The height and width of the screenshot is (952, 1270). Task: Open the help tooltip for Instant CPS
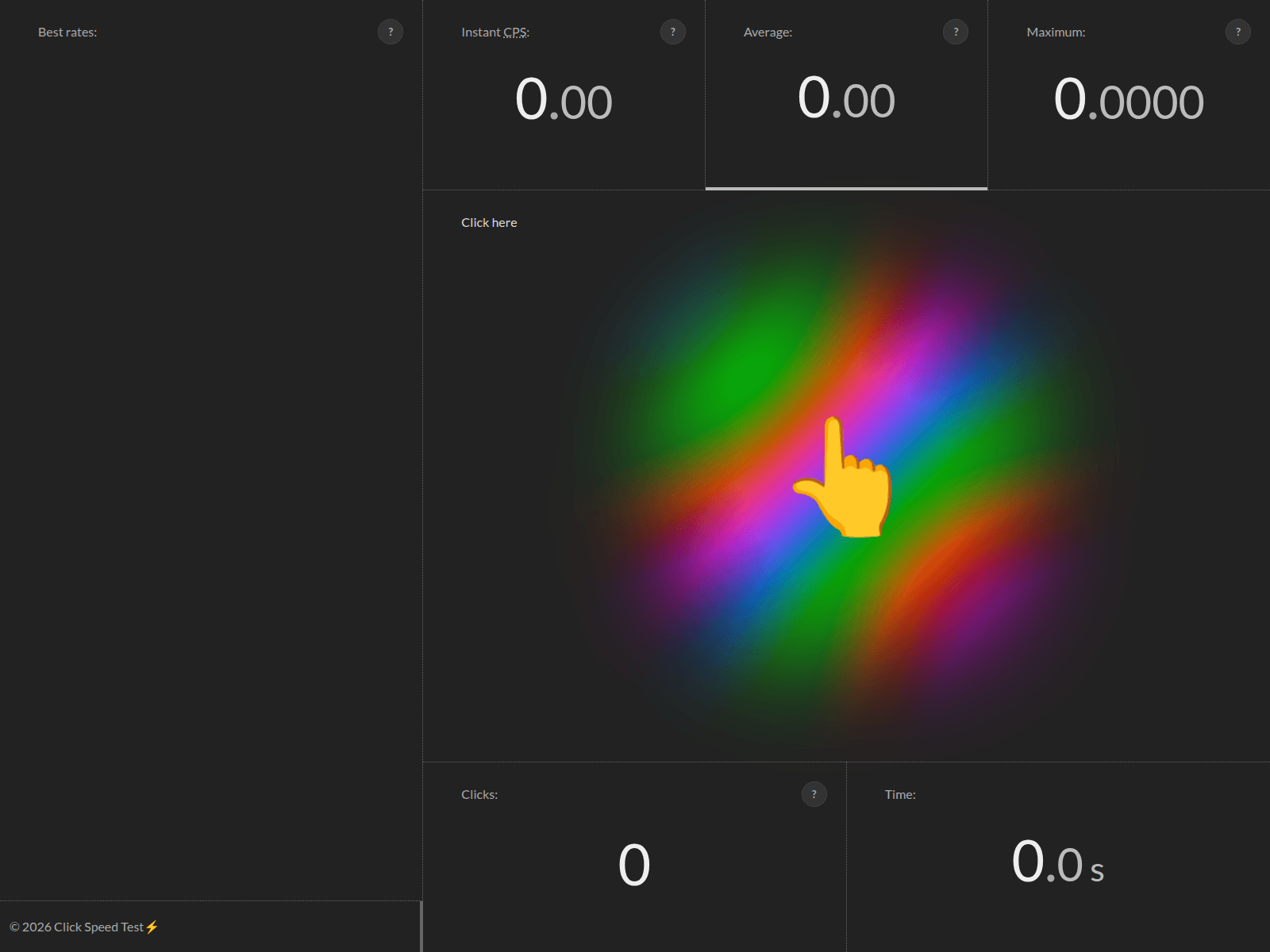tap(673, 32)
